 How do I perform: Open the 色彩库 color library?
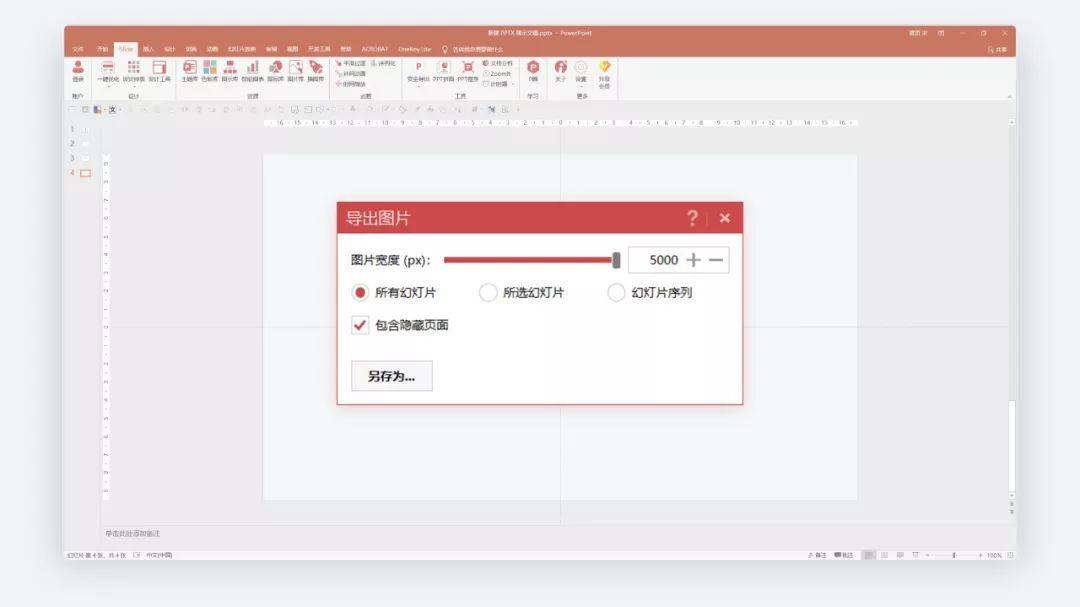point(209,78)
